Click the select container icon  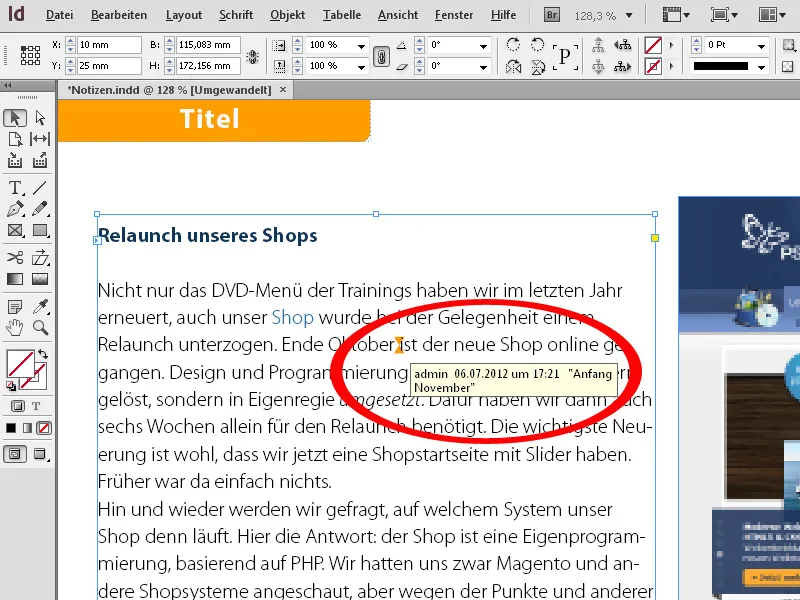598,45
